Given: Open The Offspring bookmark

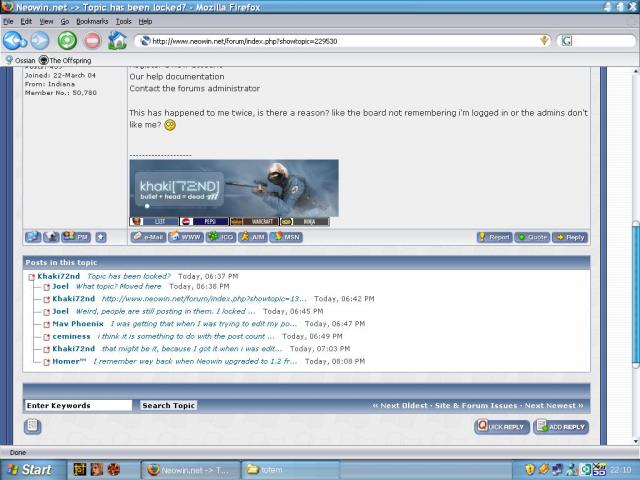Looking at the screenshot, I should pos(65,60).
